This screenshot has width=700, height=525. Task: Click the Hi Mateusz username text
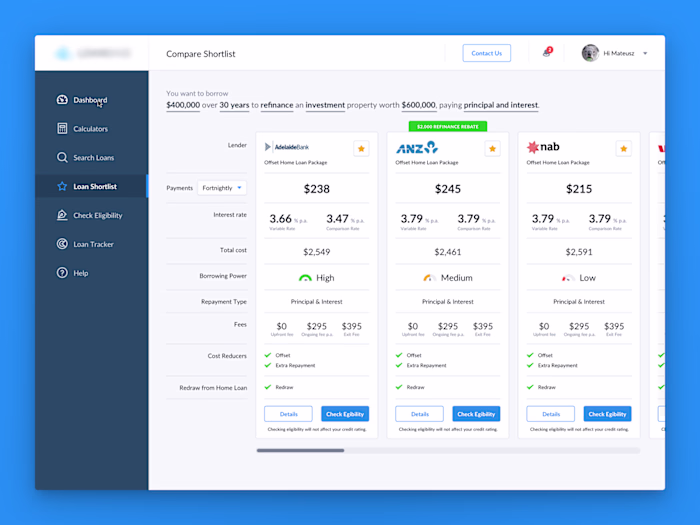click(619, 53)
